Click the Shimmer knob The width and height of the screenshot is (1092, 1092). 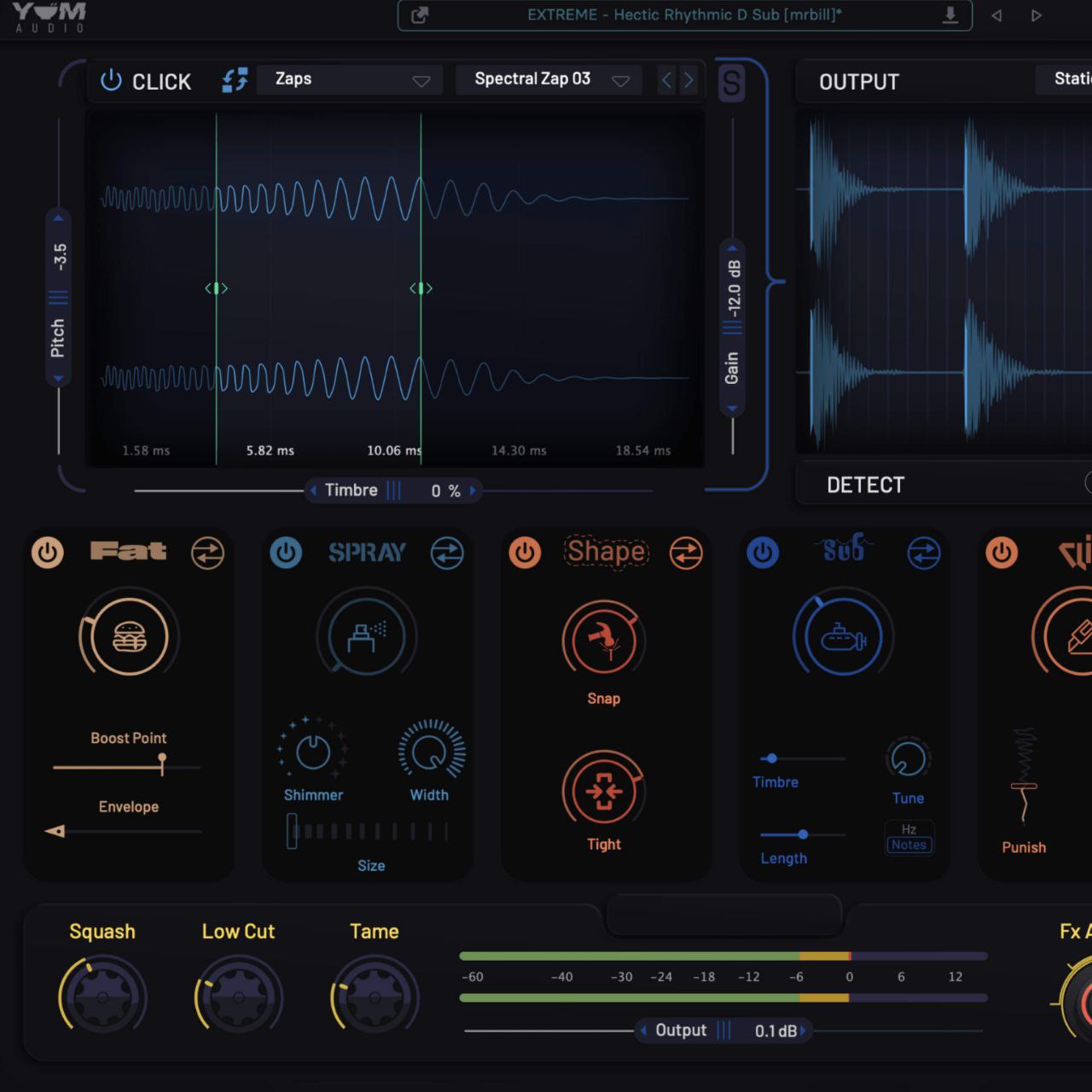[313, 752]
